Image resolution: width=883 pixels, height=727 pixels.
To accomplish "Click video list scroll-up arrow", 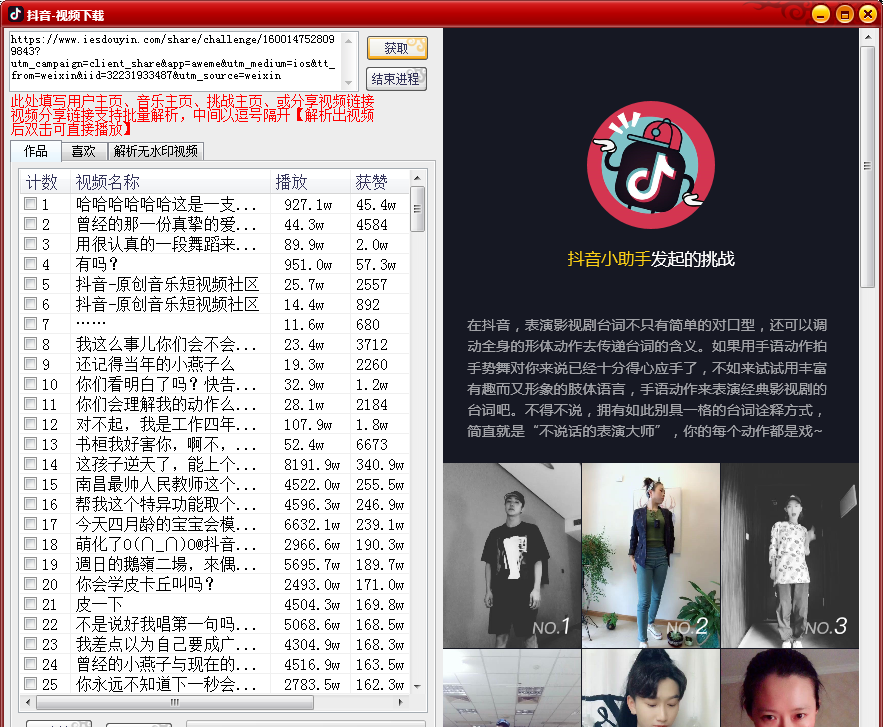I will tap(417, 178).
